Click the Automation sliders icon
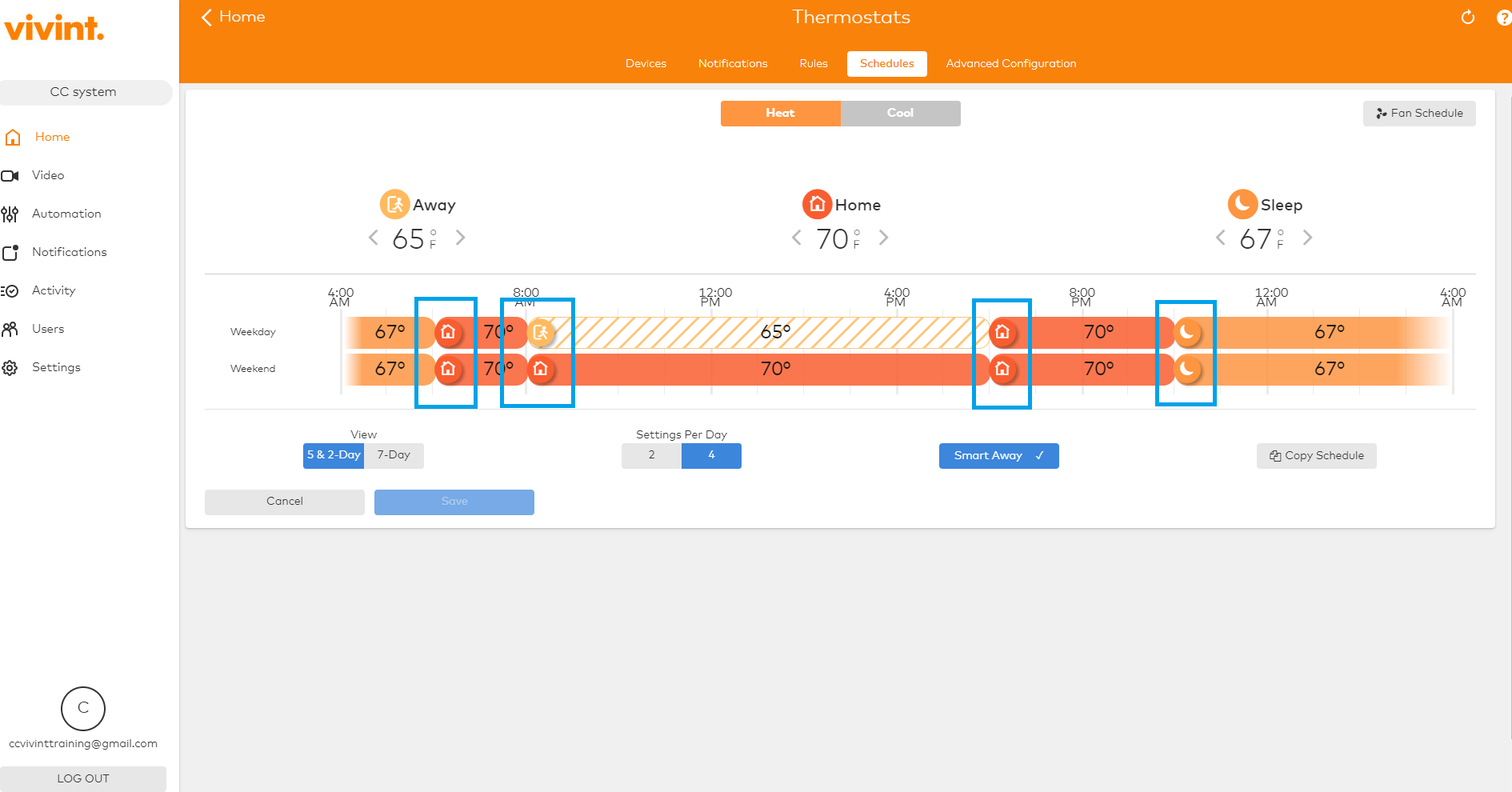This screenshot has width=1512, height=792. [x=10, y=214]
